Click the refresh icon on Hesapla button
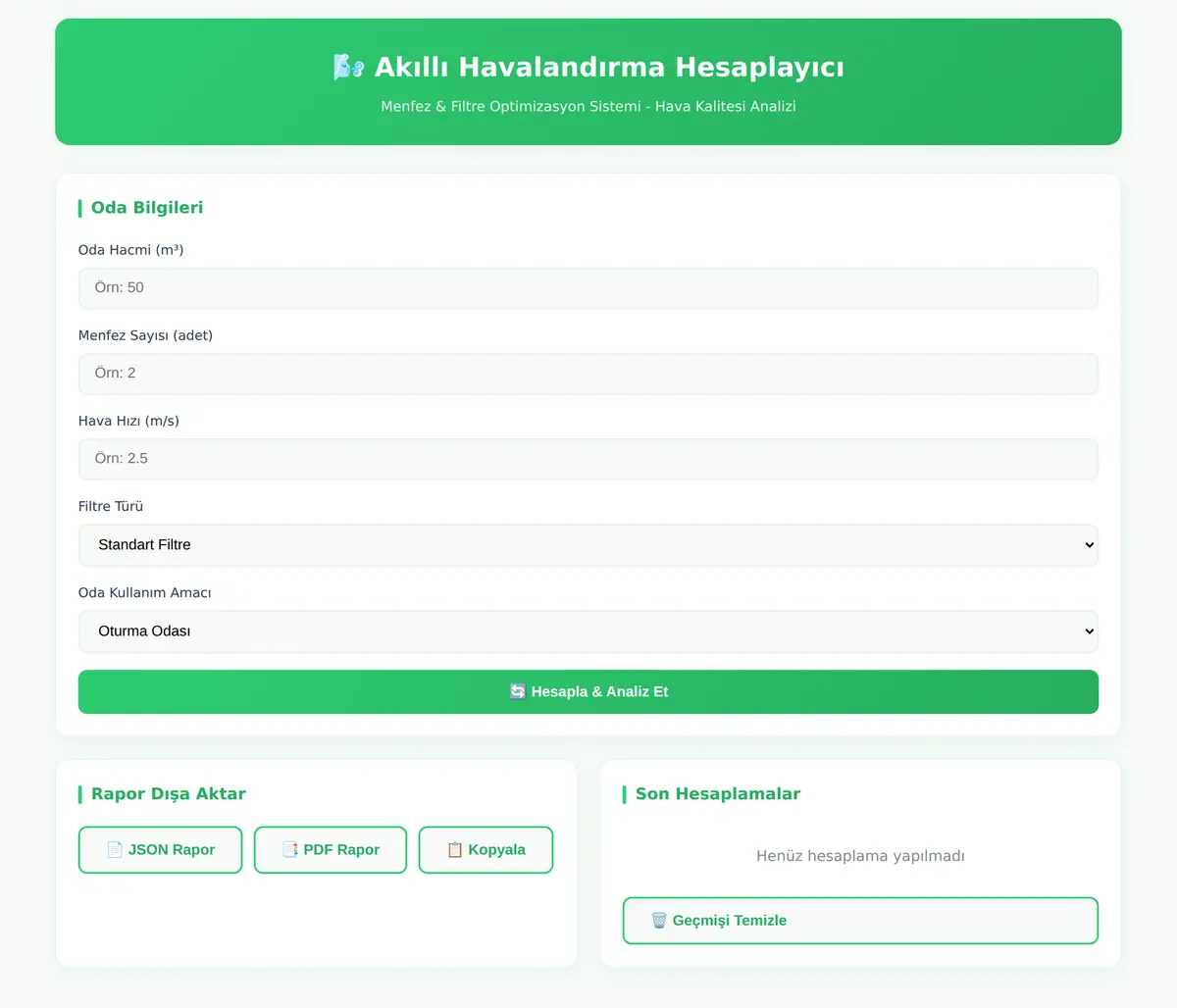This screenshot has width=1177, height=1008. point(518,691)
